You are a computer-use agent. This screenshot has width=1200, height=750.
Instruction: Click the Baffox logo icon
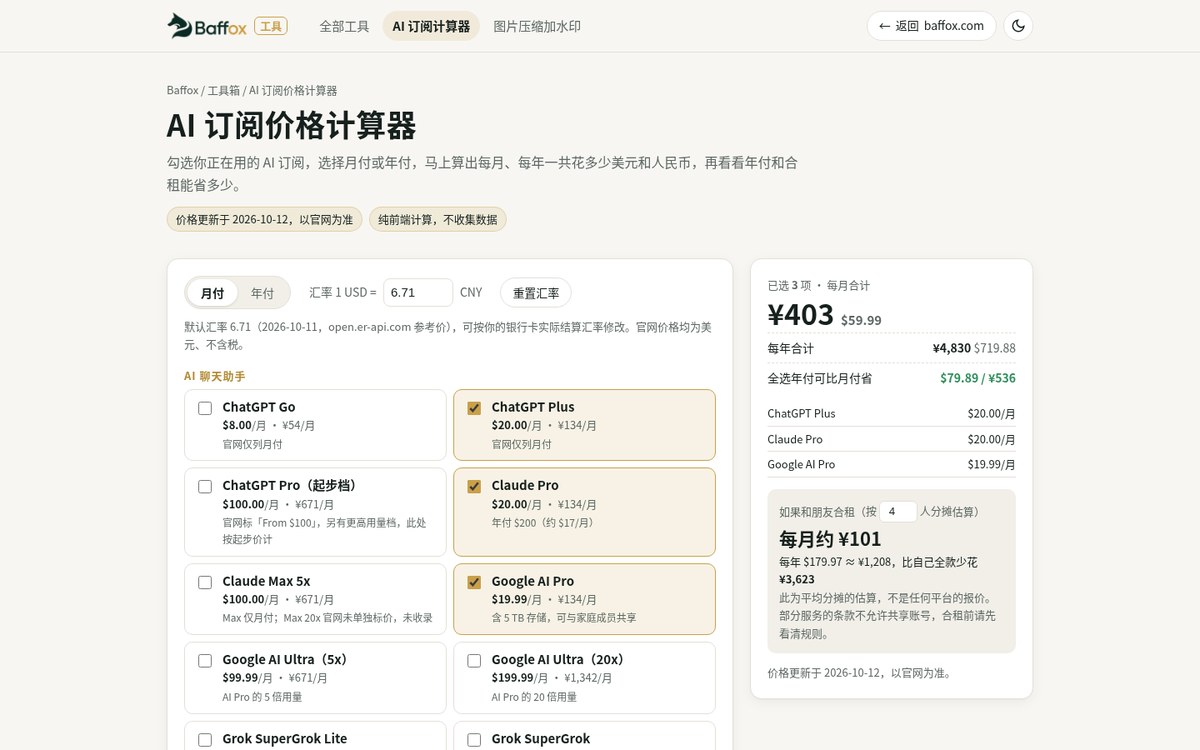pos(180,26)
